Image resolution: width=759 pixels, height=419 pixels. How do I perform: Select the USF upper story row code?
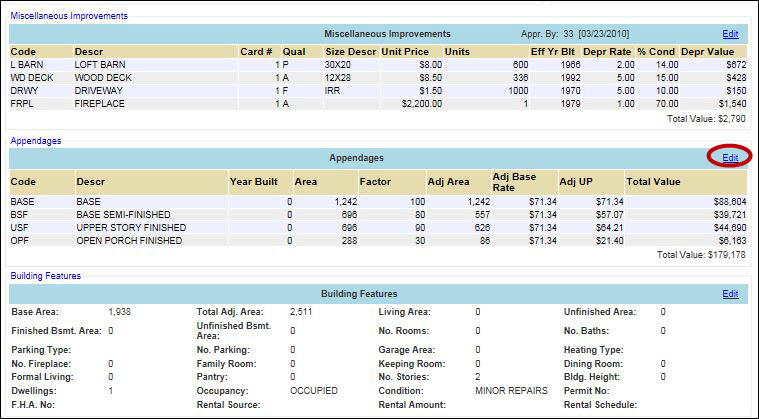point(19,228)
